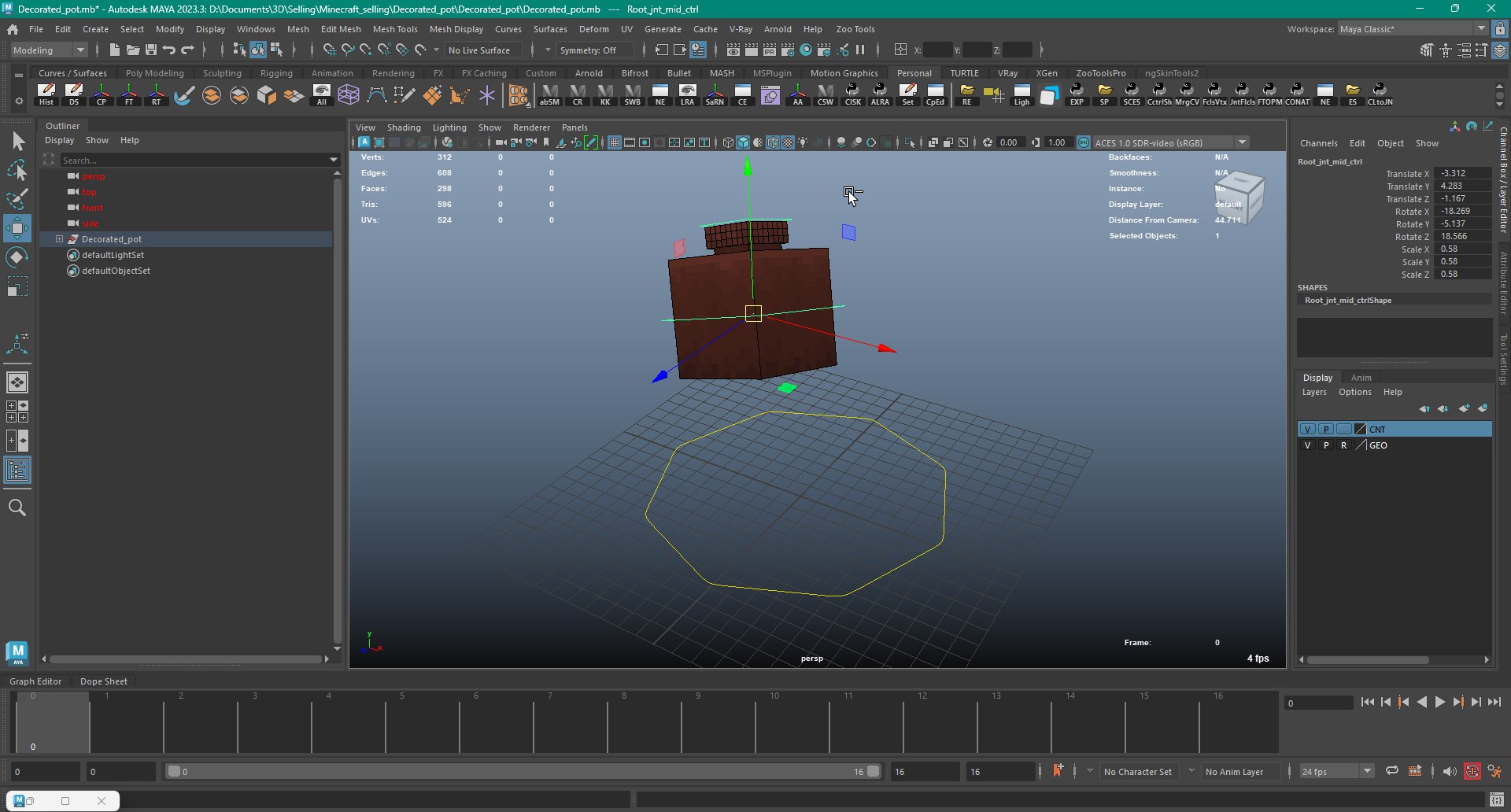
Task: Activate the Lasso select tool
Action: click(x=17, y=170)
